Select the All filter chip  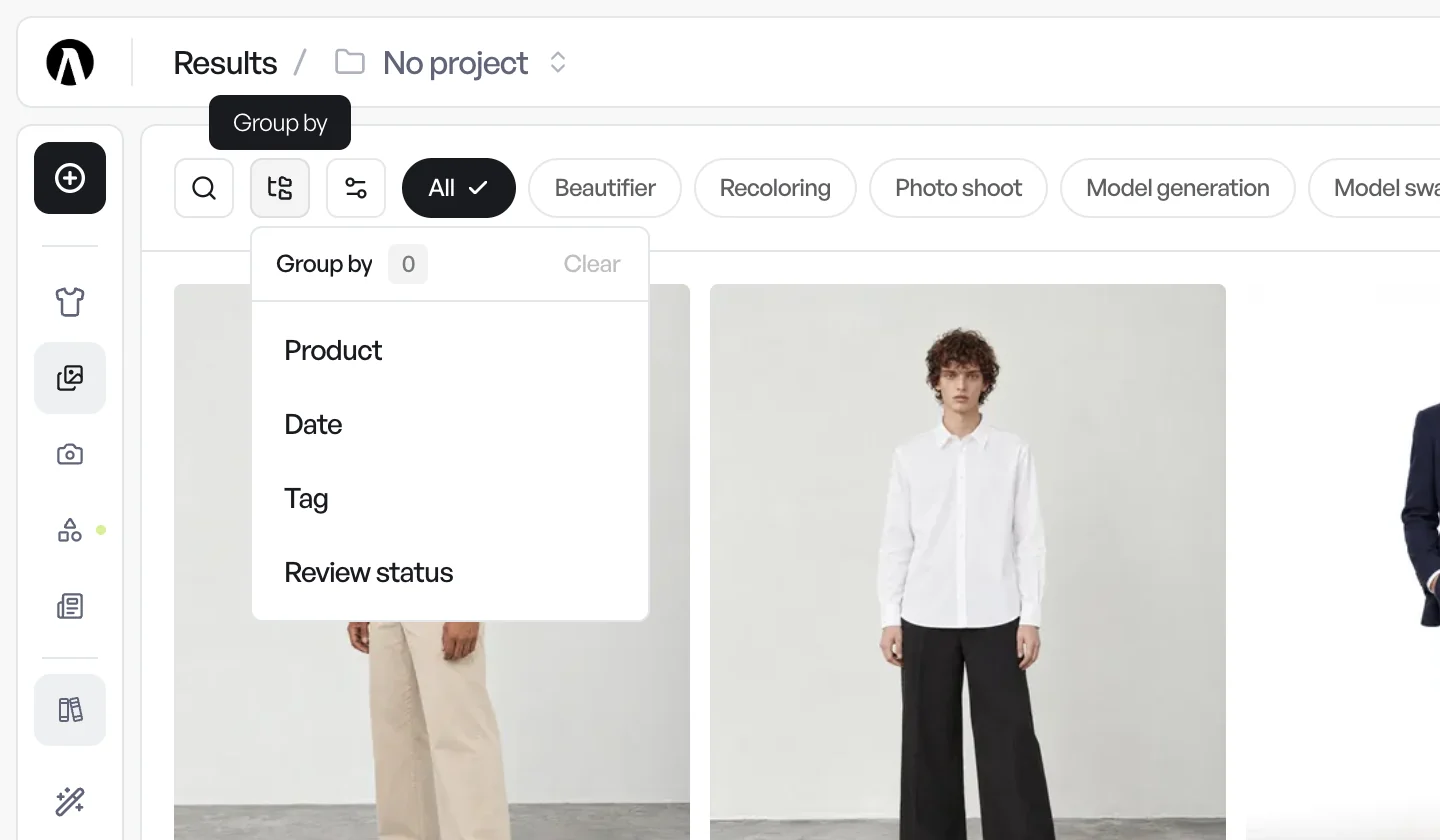(x=459, y=188)
